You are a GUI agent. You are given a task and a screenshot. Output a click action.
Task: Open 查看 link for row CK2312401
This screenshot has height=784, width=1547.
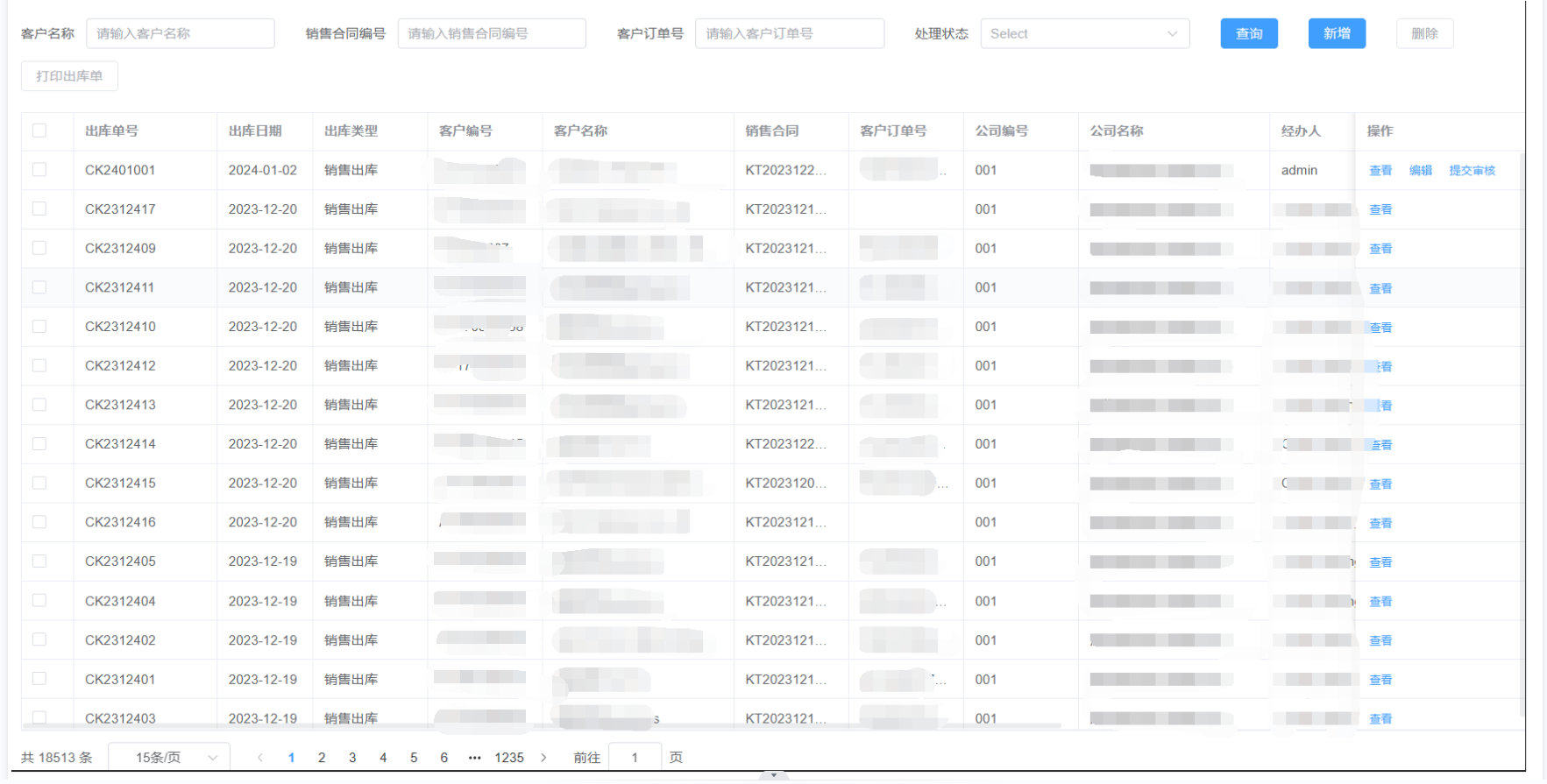[x=1380, y=680]
